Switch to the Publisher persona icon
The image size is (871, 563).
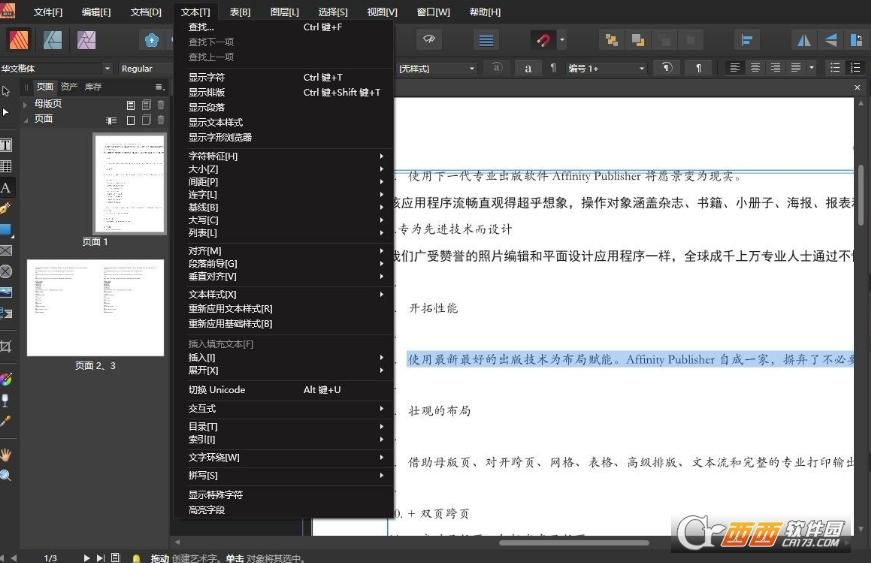18,40
